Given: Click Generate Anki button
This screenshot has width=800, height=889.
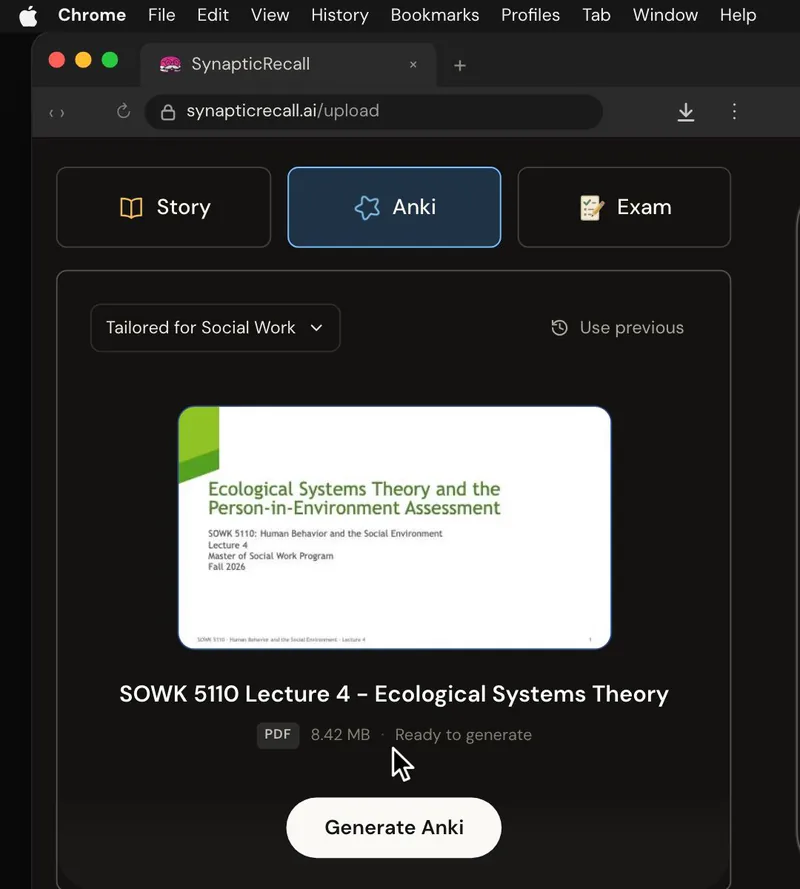Looking at the screenshot, I should click(394, 828).
